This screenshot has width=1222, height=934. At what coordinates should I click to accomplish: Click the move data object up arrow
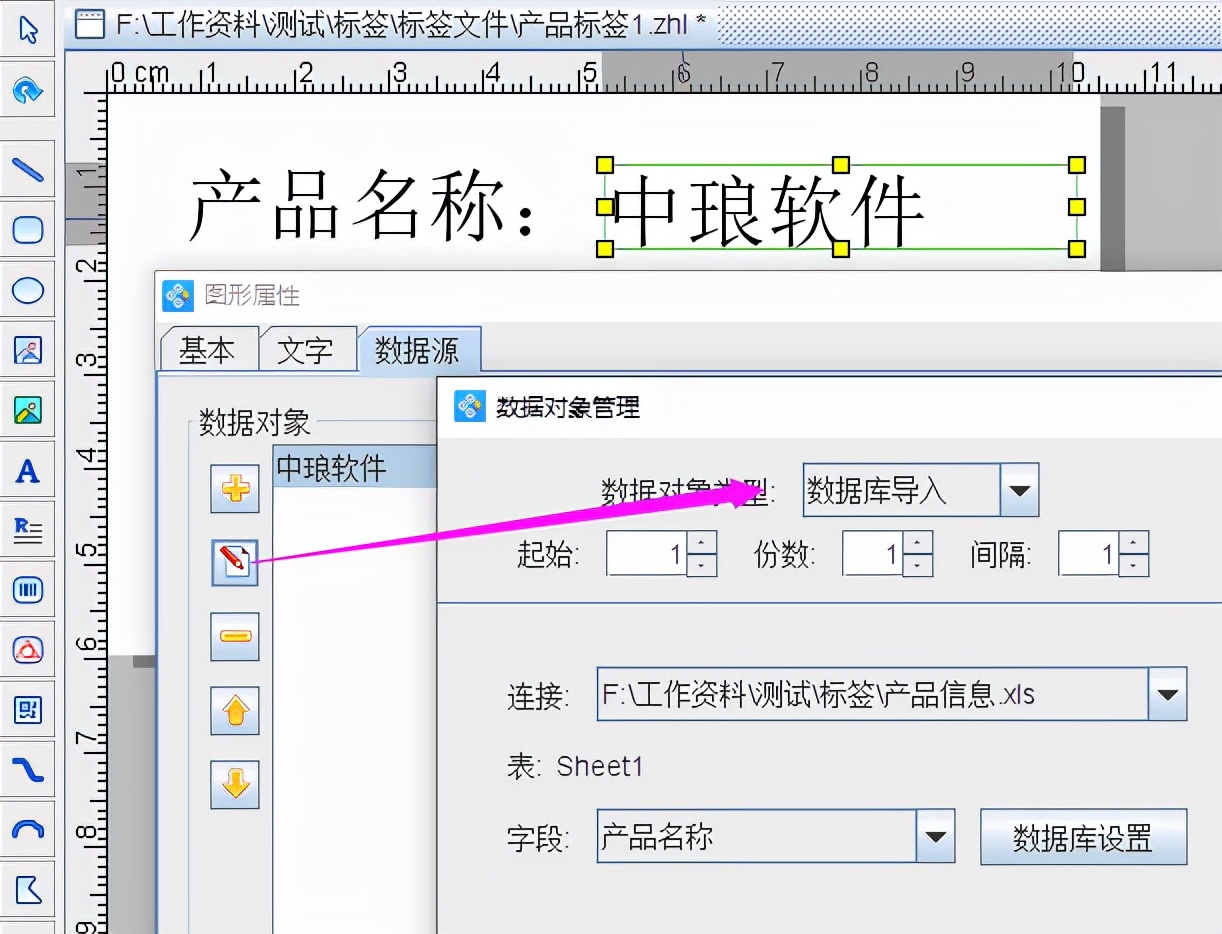pyautogui.click(x=234, y=710)
